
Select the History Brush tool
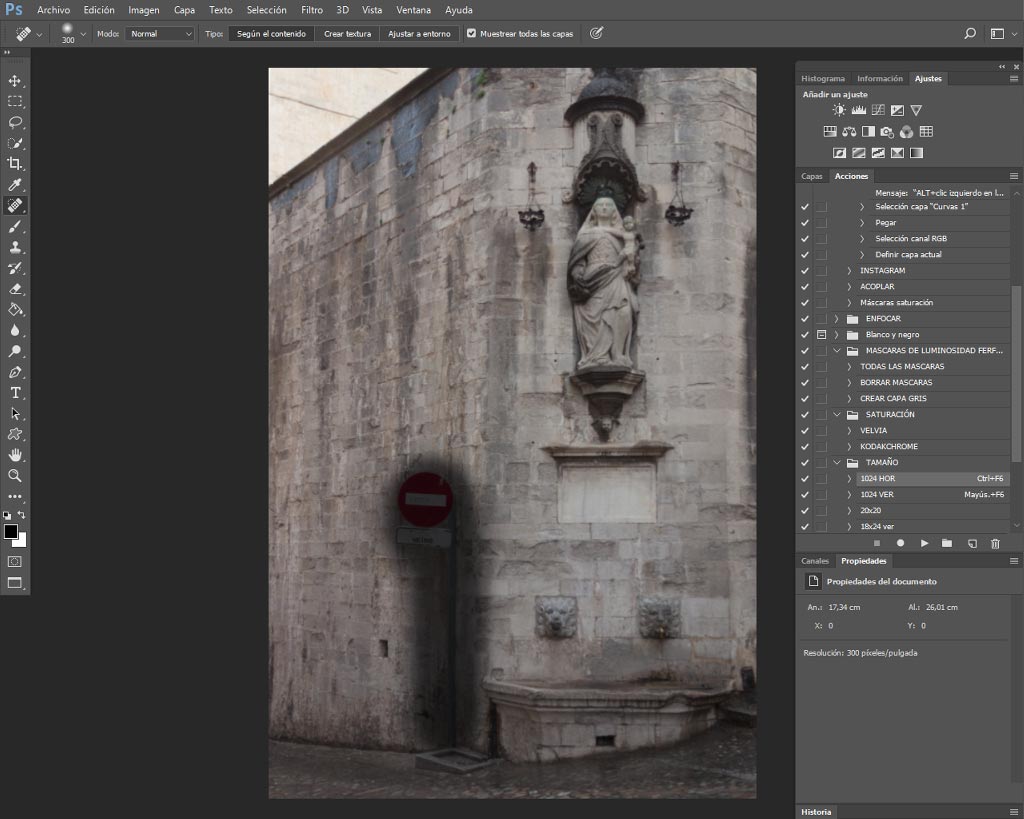click(14, 268)
